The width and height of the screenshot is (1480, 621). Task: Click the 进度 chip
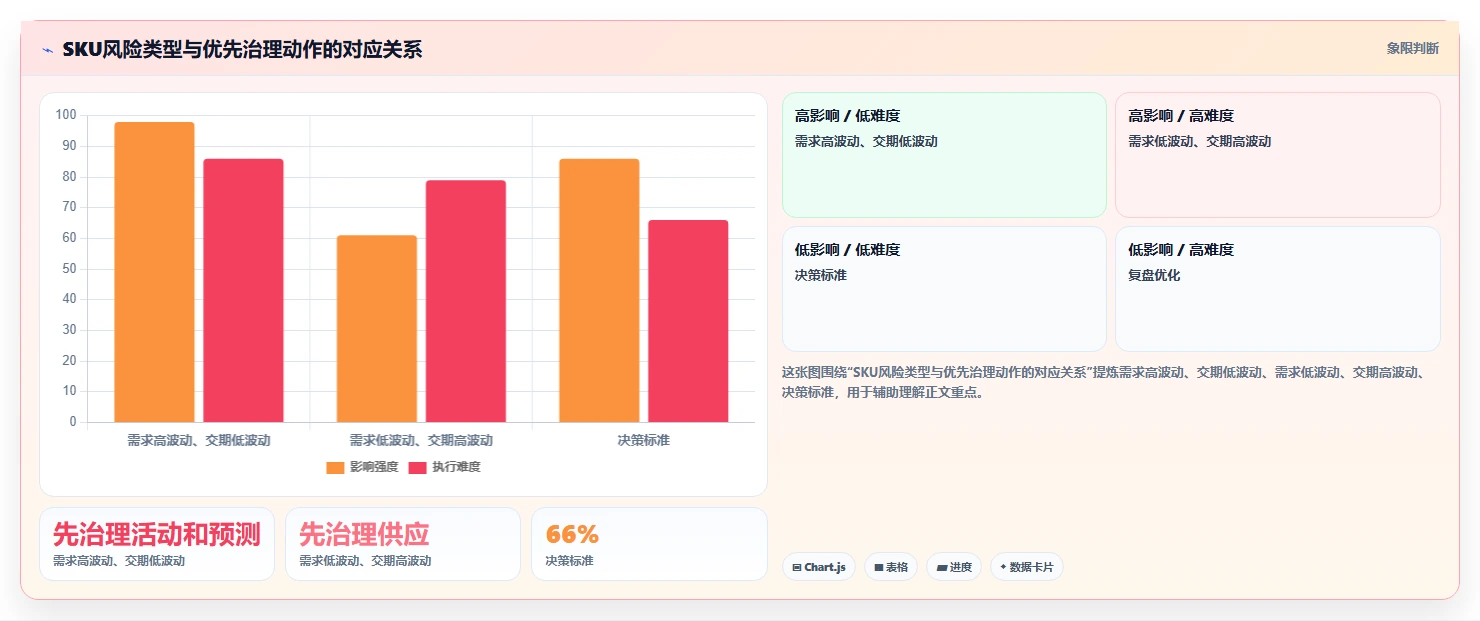954,567
